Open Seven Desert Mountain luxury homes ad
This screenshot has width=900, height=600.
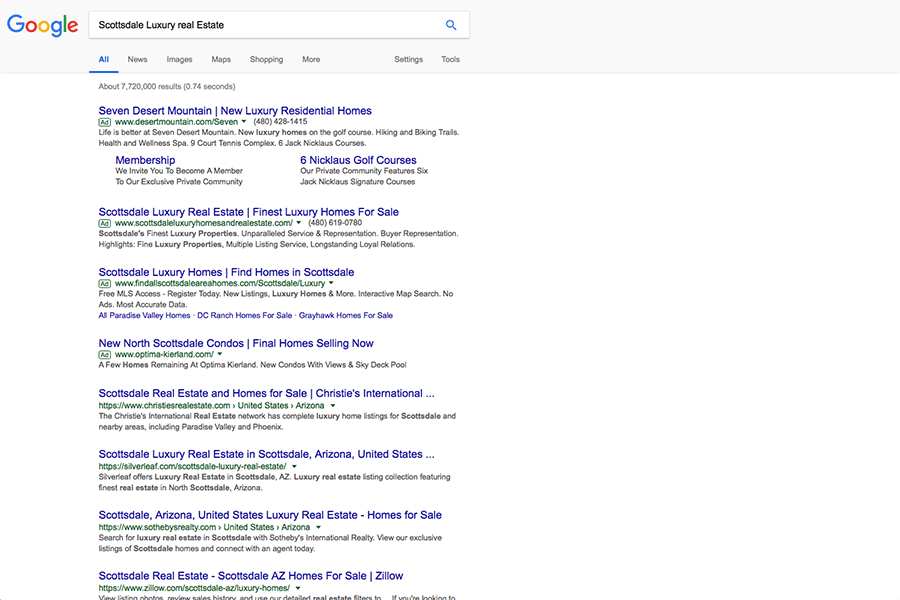tap(235, 111)
